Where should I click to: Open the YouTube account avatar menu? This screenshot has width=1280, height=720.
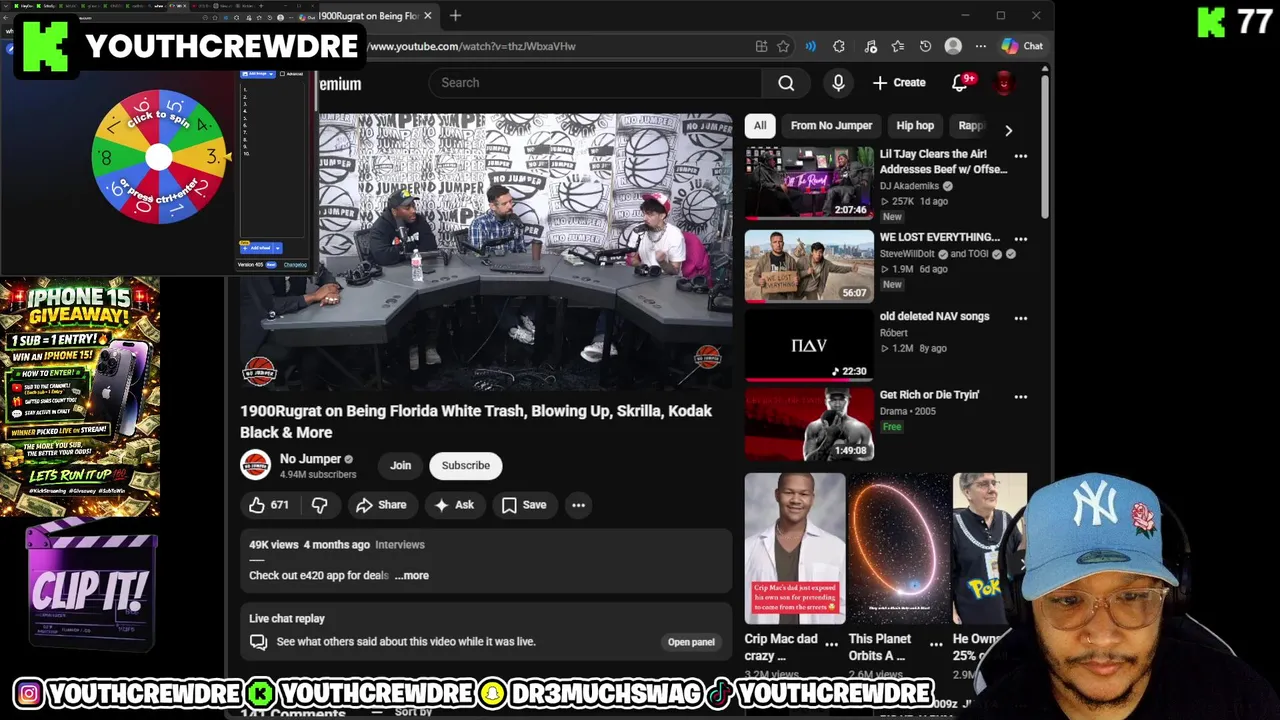coord(1004,83)
